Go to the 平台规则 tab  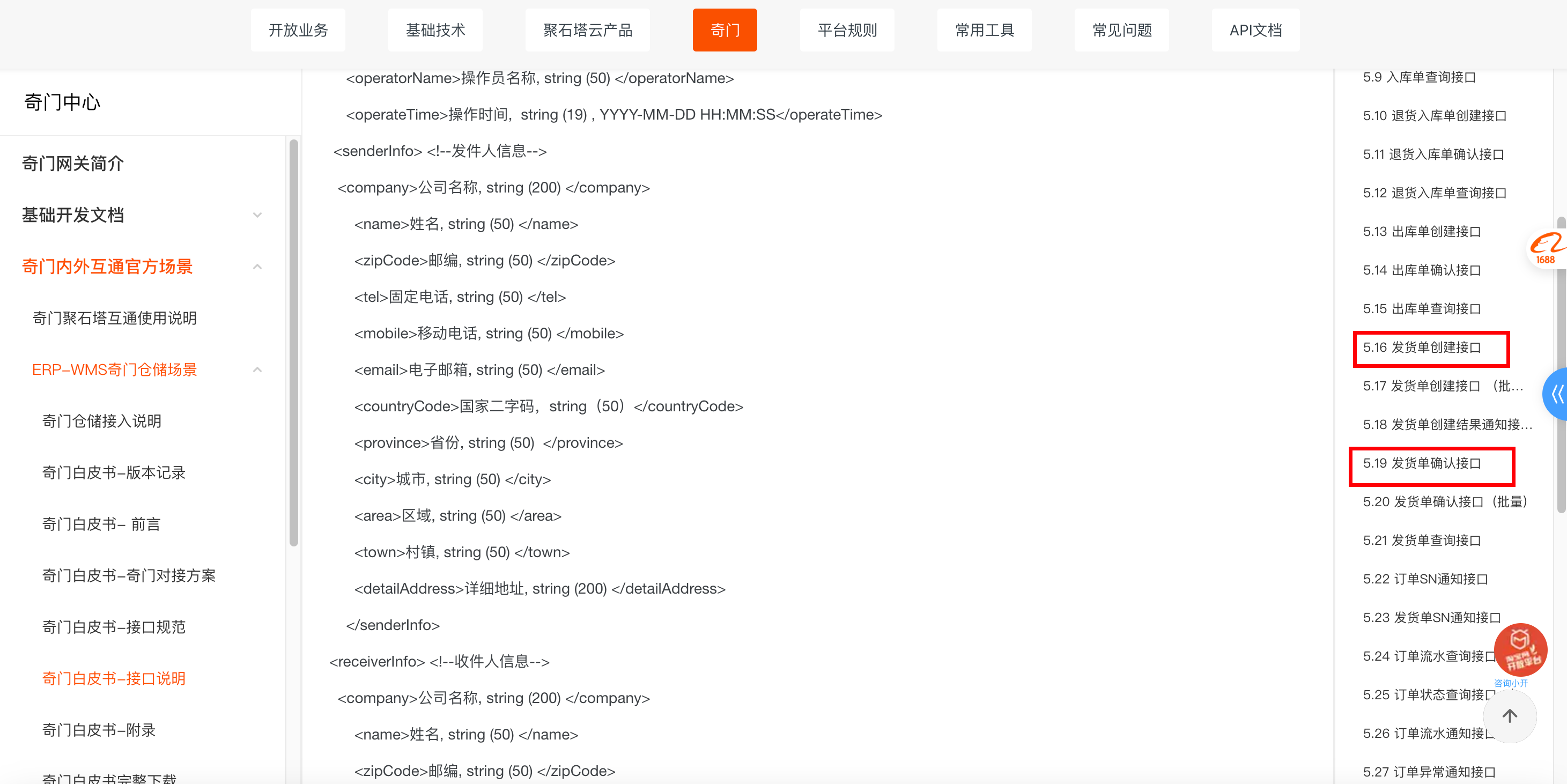(x=847, y=31)
